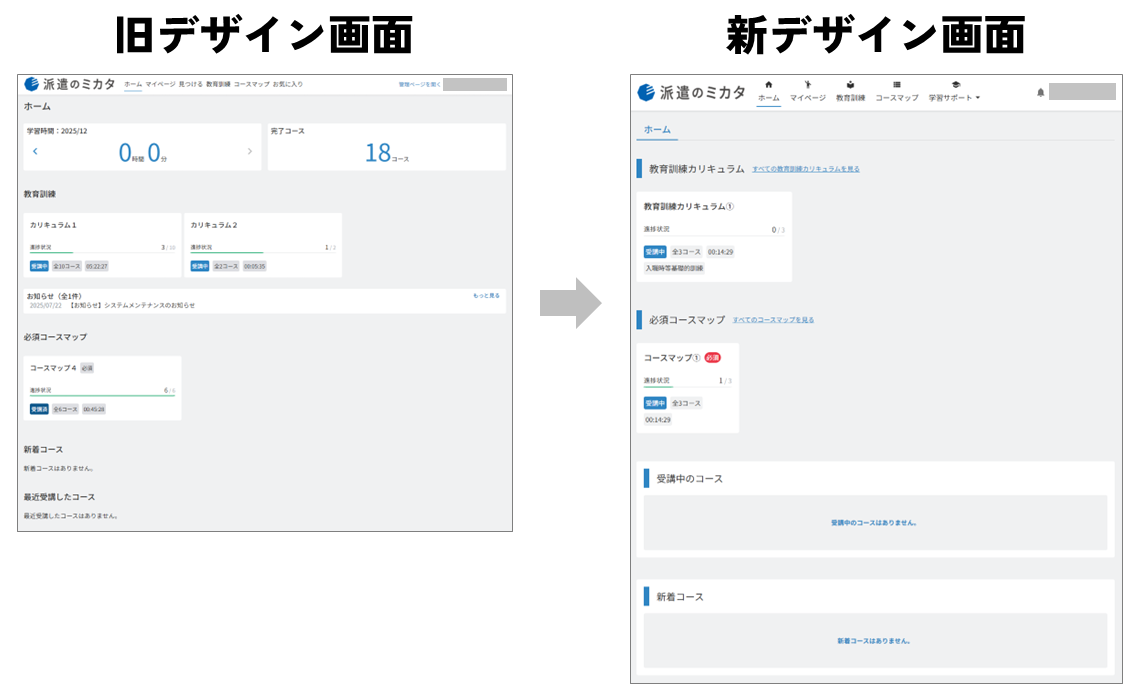
Task: Click new design greyed user name box
Action: 1082,91
